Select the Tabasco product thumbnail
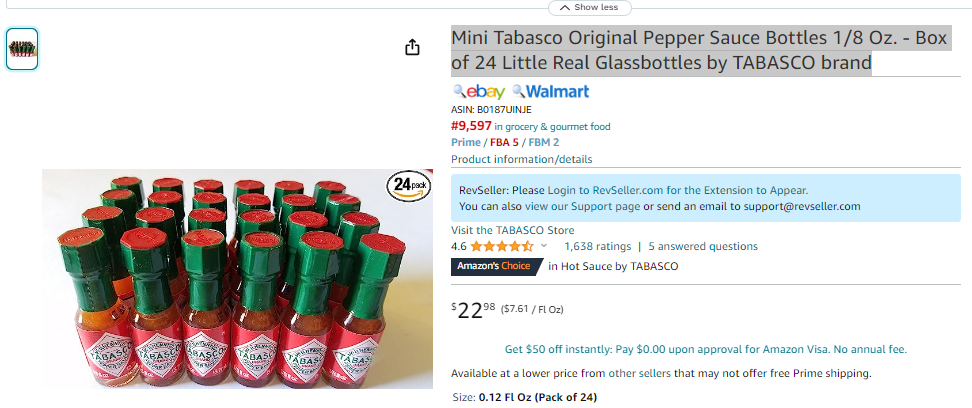Image resolution: width=972 pixels, height=408 pixels. tap(22, 49)
